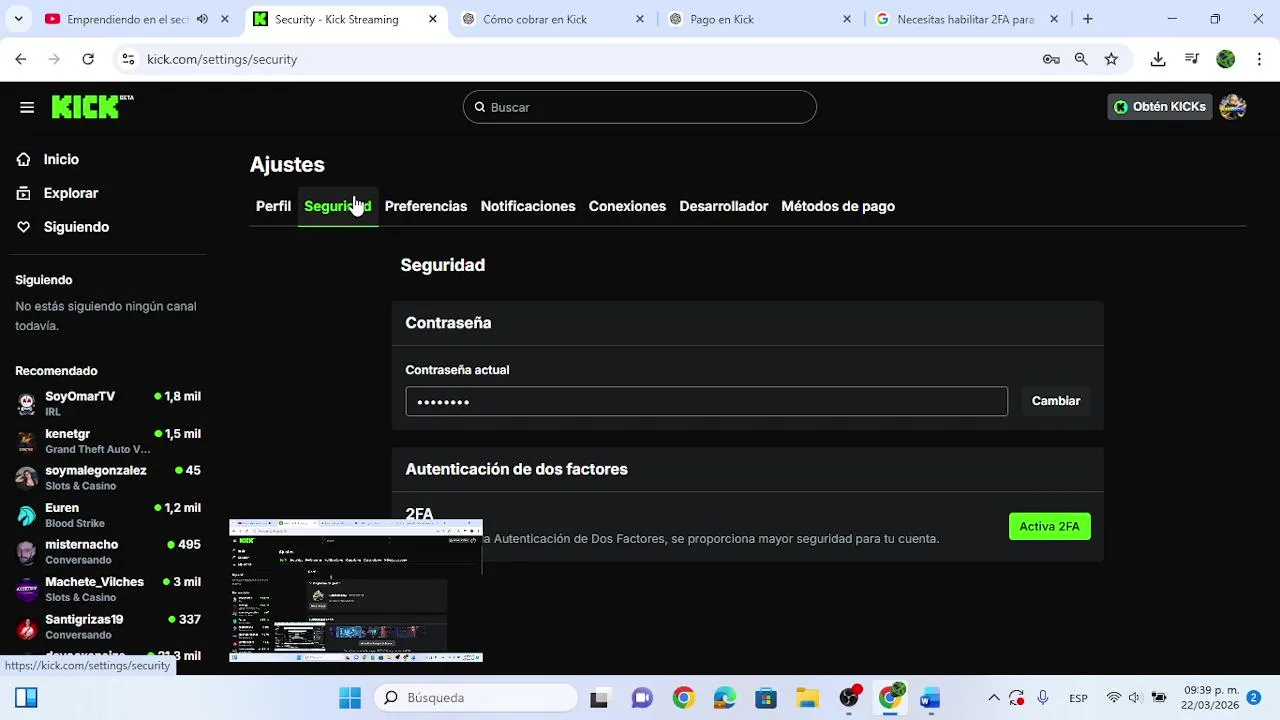
Task: Bookmark this page with star icon
Action: pos(1111,59)
